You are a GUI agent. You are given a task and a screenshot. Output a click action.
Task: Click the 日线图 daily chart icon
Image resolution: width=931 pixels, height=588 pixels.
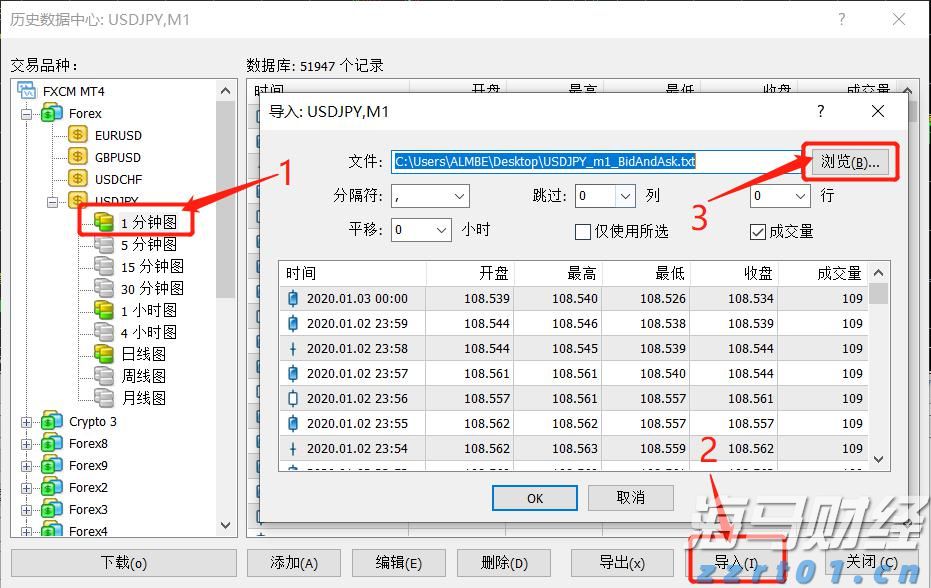104,354
